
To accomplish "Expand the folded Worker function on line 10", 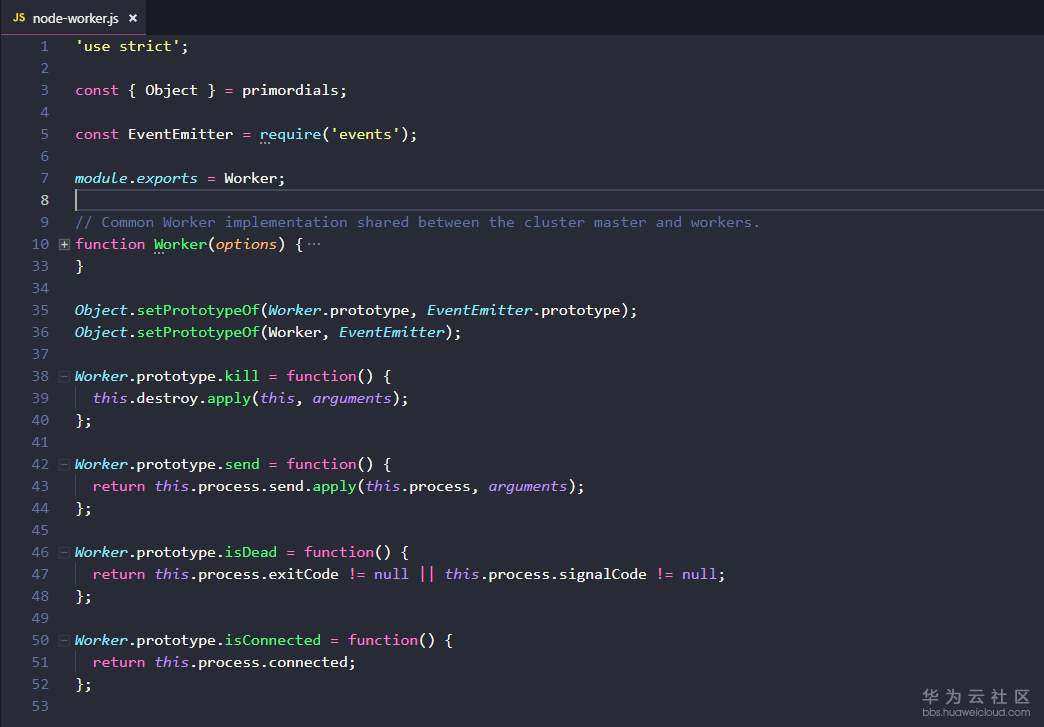I will [64, 244].
